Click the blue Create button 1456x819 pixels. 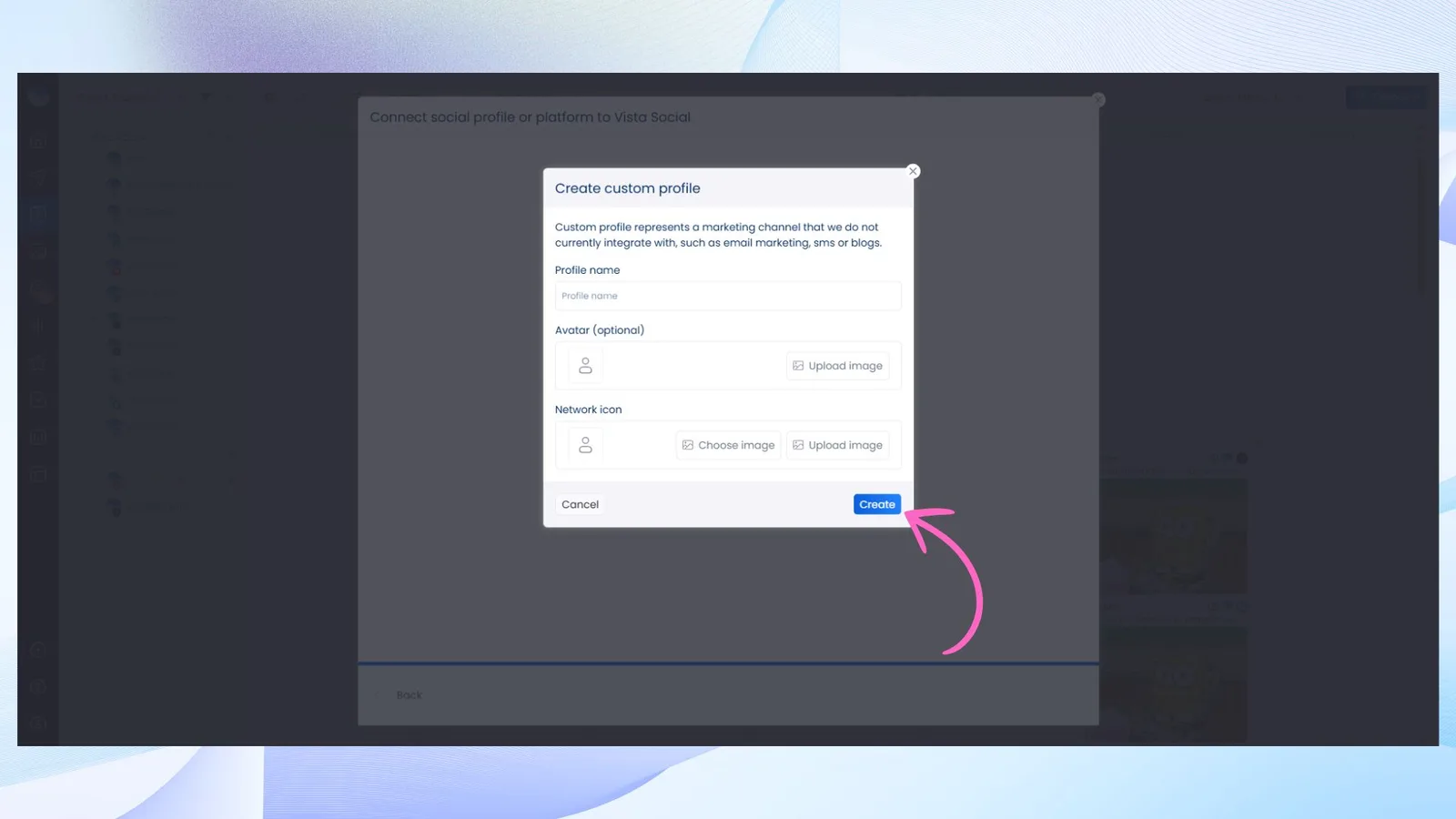tap(876, 504)
